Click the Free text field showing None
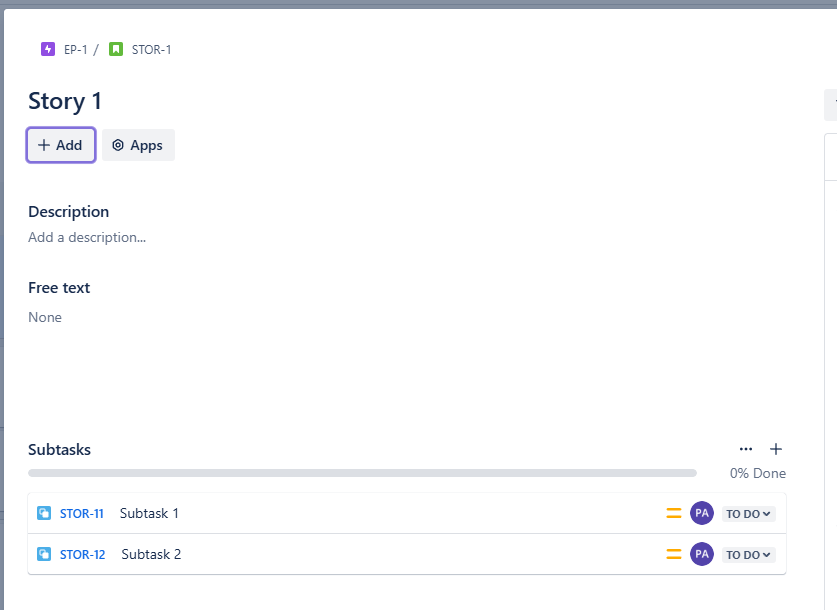 (45, 317)
